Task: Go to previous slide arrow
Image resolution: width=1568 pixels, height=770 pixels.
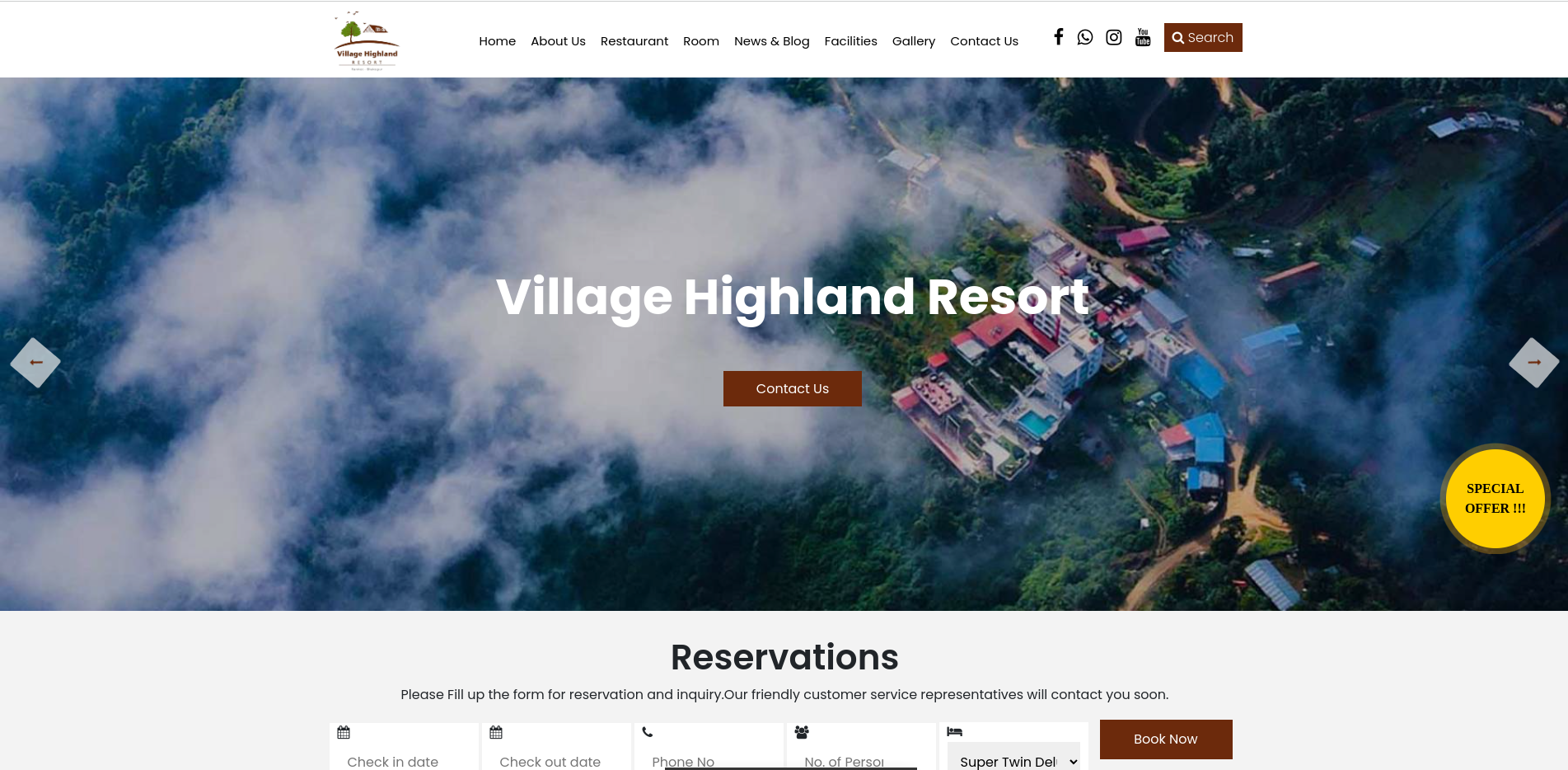Action: click(x=35, y=362)
